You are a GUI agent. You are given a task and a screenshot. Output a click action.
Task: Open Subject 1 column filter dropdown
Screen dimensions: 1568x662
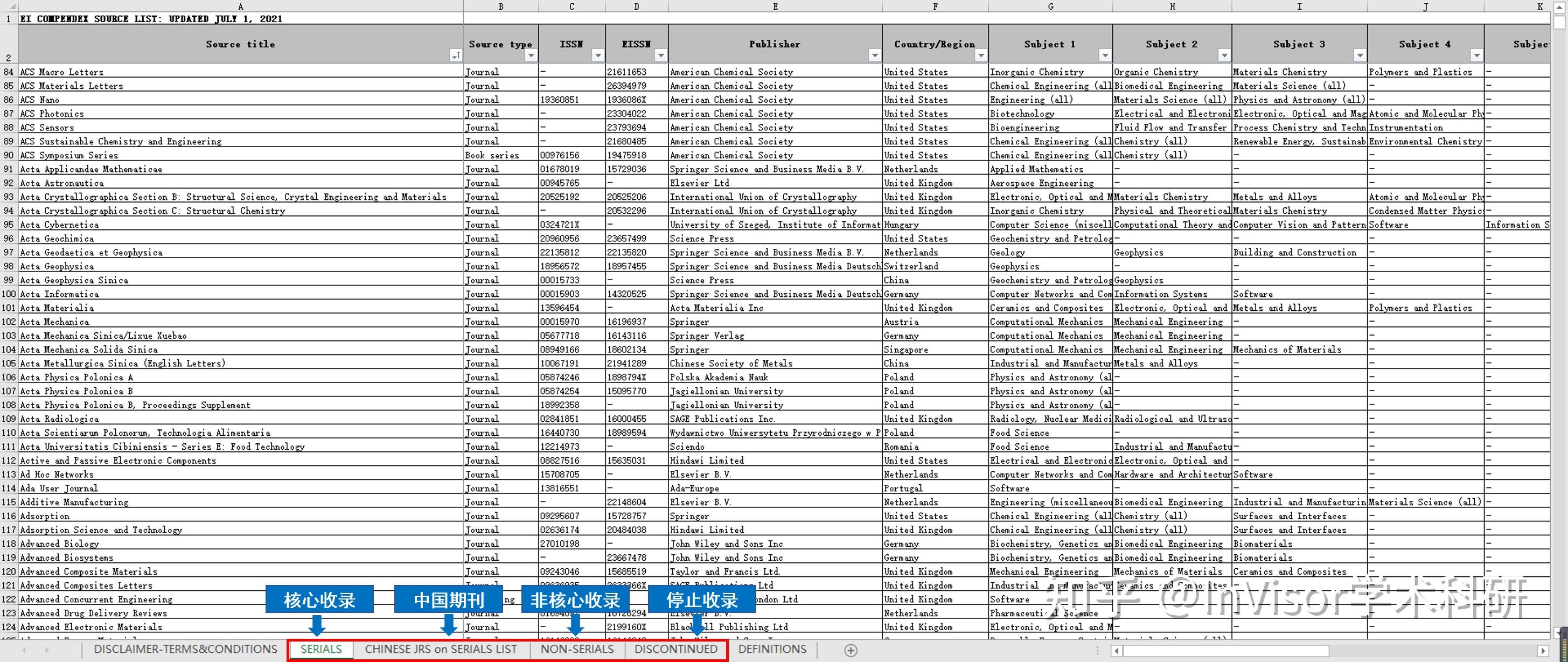pos(1105,56)
